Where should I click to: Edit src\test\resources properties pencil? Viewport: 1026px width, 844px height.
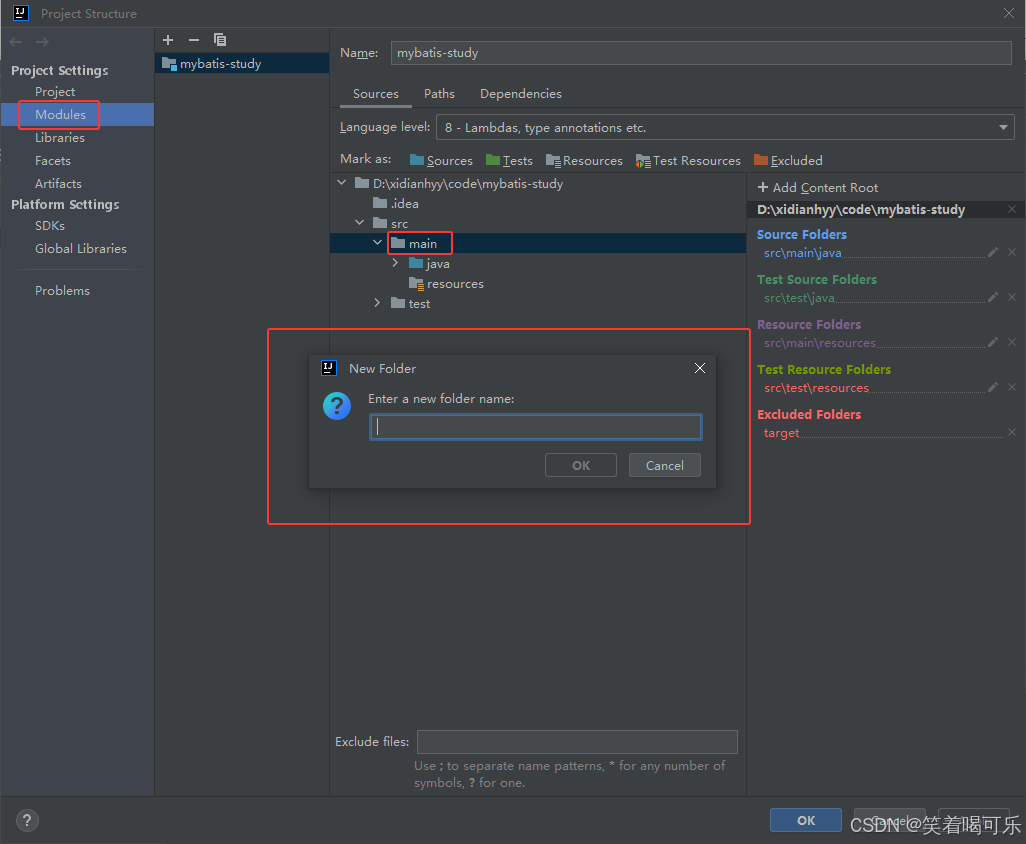993,387
